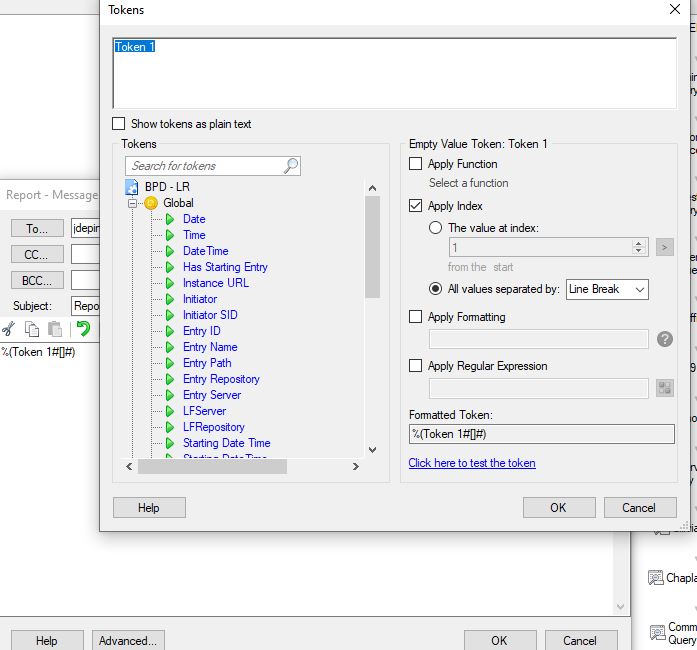Click here to test the token link
697x650 pixels.
pyautogui.click(x=472, y=463)
